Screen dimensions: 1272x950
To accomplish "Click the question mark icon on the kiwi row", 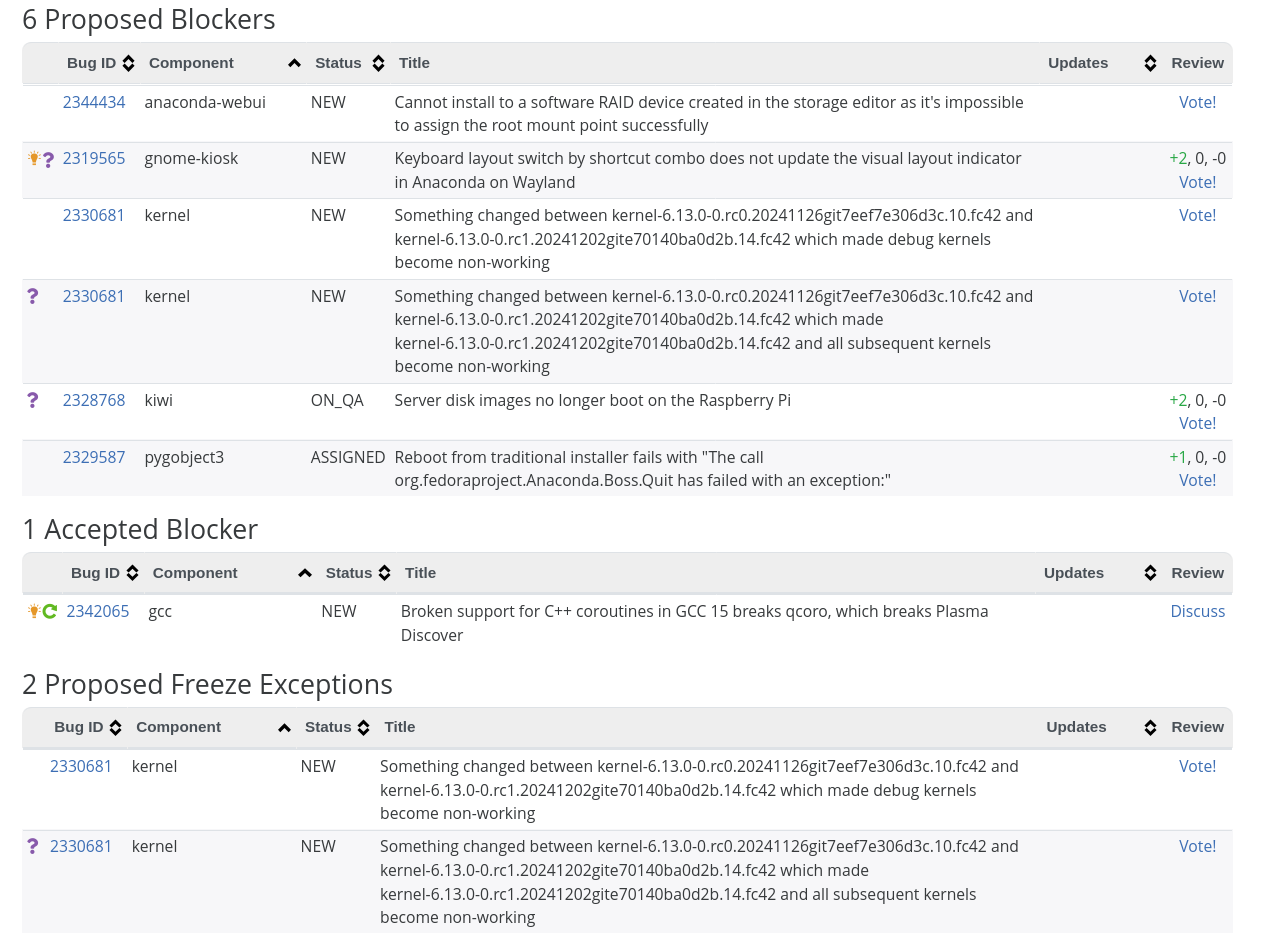I will tap(33, 400).
